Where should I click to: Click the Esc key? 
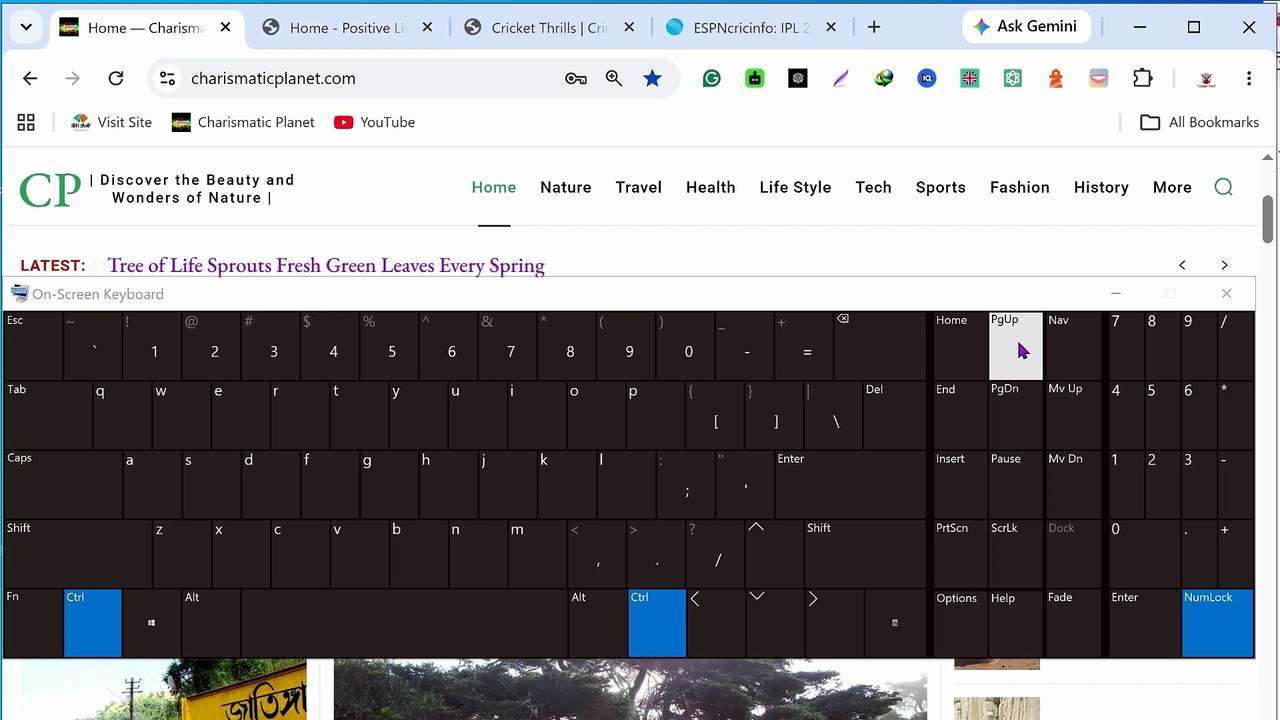click(x=33, y=346)
